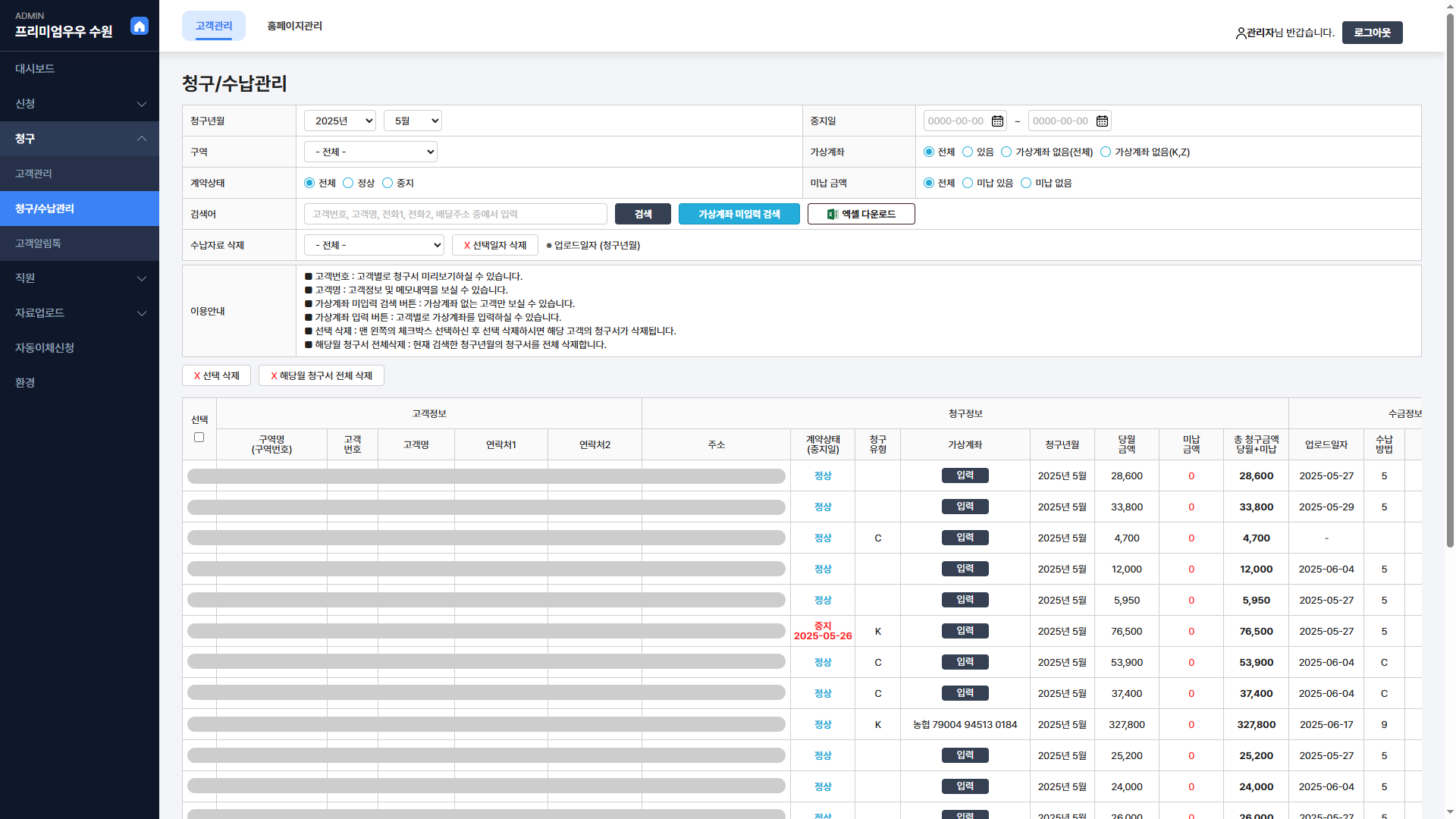Click the 로그아웃 button
The image size is (1456, 819).
[x=1371, y=33]
